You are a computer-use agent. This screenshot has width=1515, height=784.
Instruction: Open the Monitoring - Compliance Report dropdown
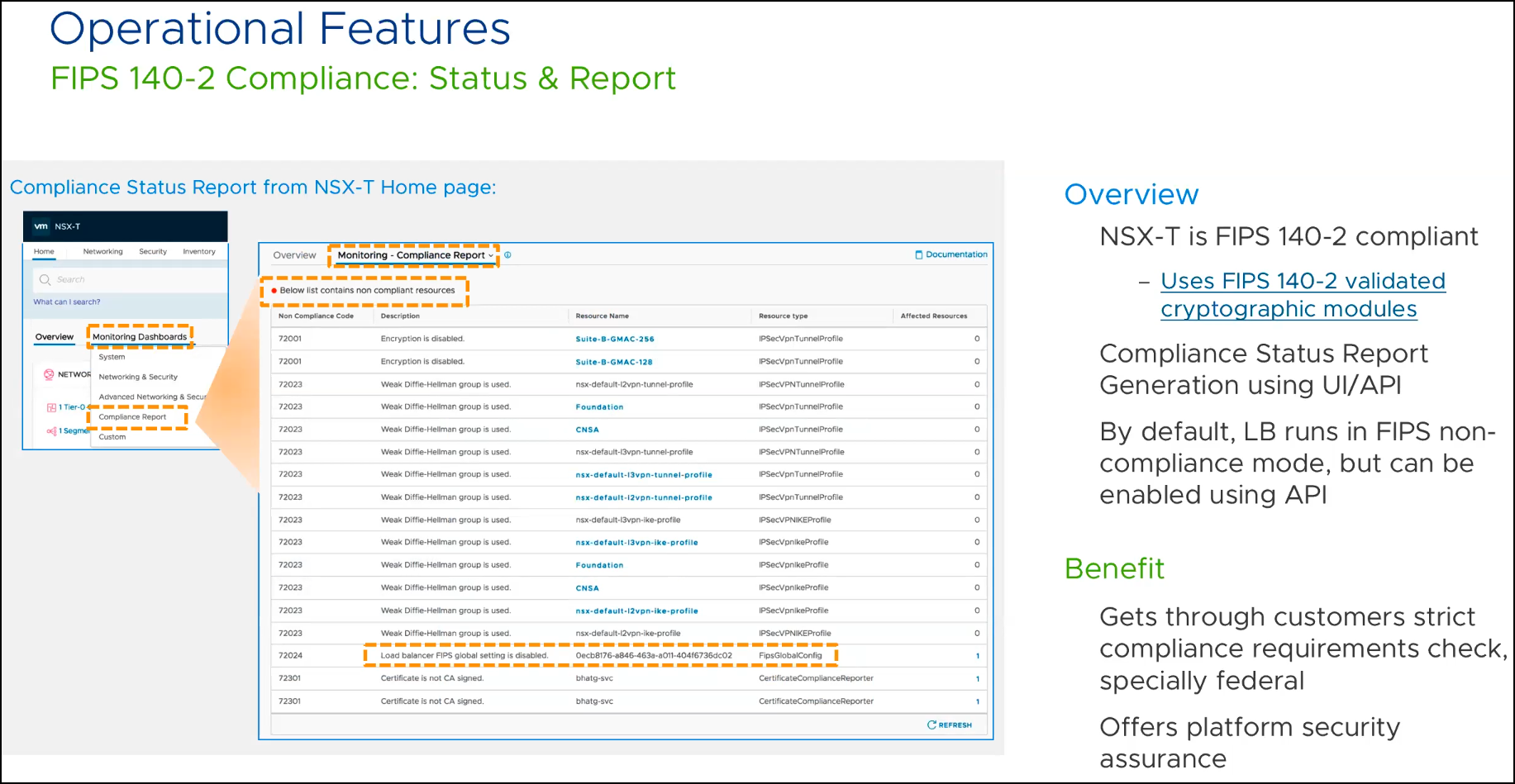click(x=415, y=255)
